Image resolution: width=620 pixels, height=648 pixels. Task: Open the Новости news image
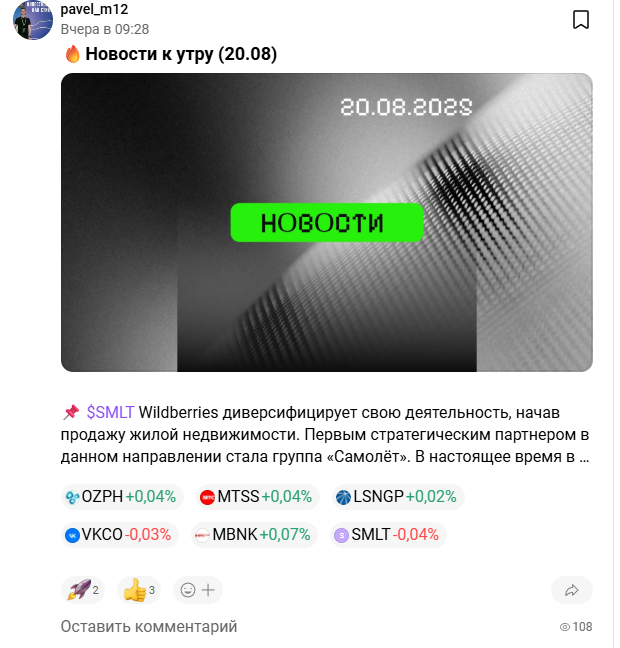tap(327, 222)
